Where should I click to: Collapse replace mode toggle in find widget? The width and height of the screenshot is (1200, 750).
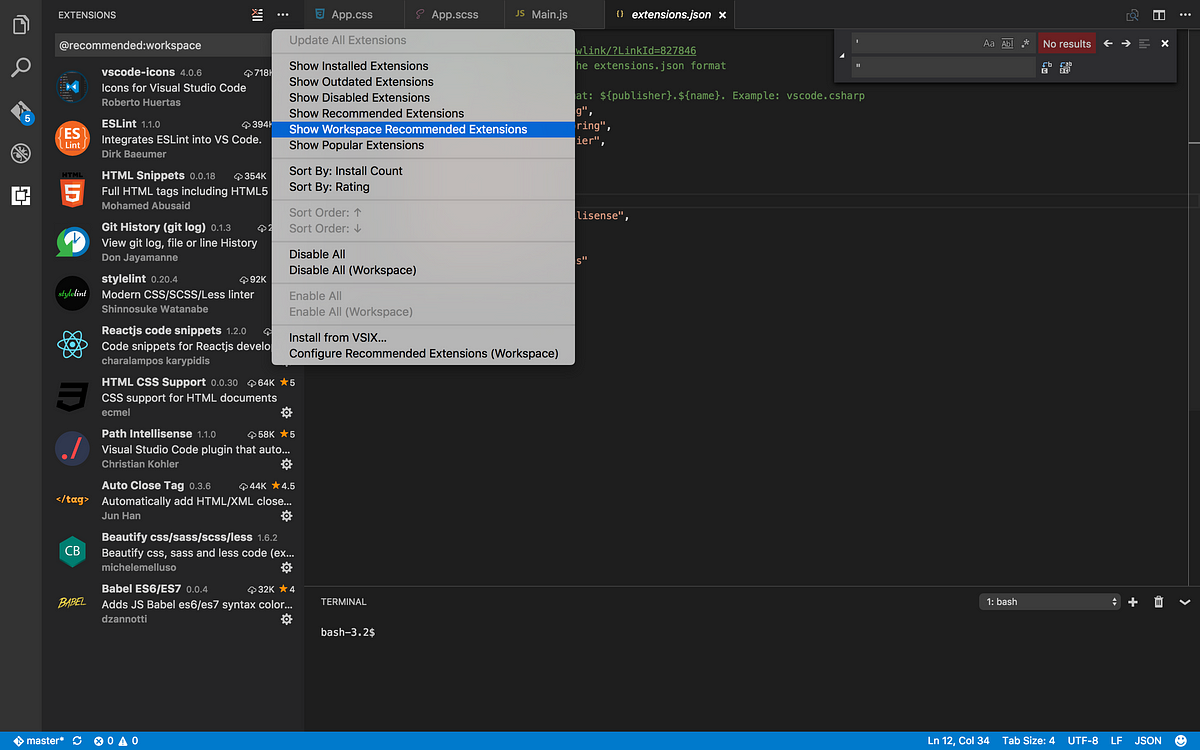click(842, 56)
